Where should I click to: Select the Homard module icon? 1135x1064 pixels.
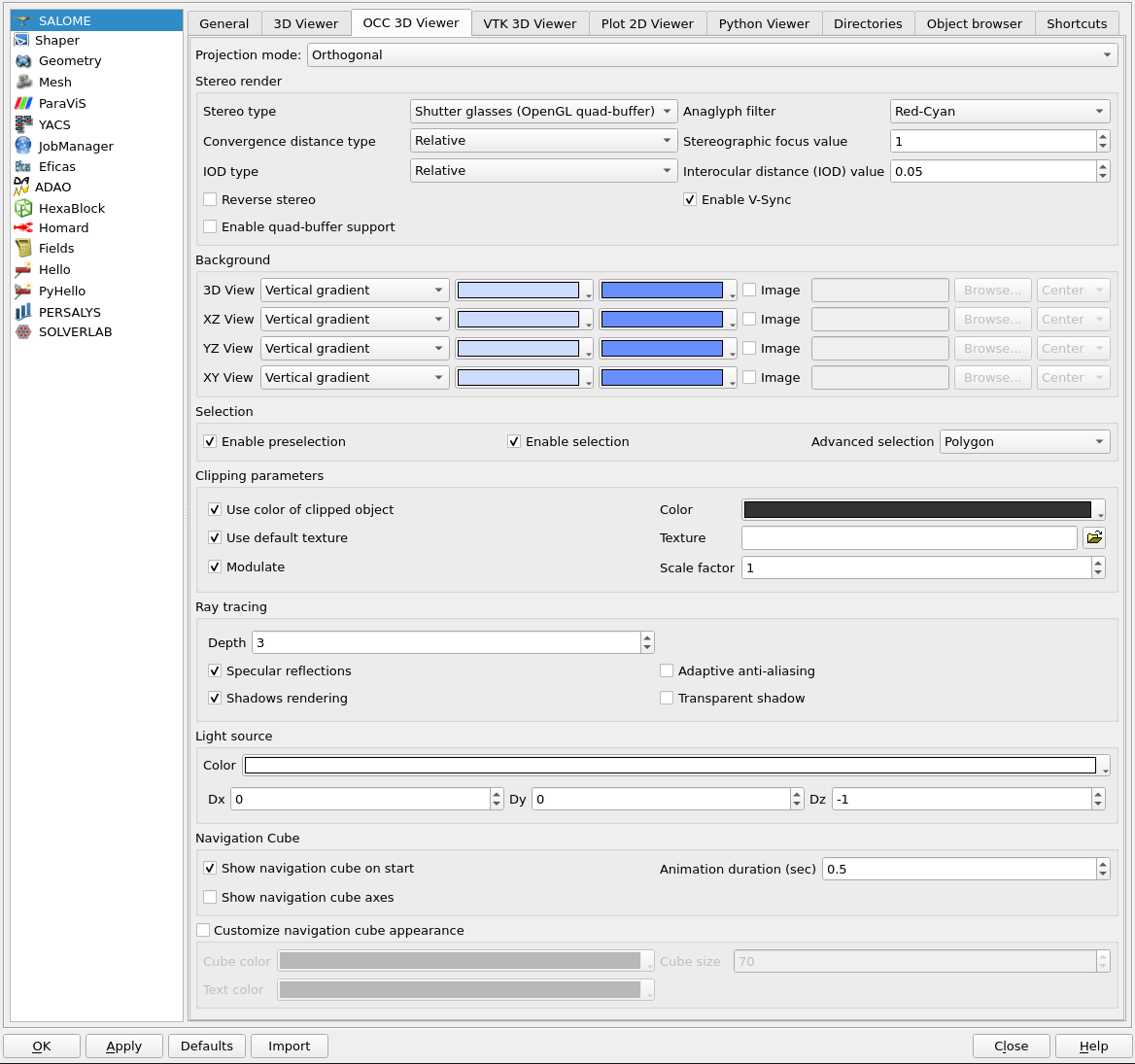click(24, 228)
